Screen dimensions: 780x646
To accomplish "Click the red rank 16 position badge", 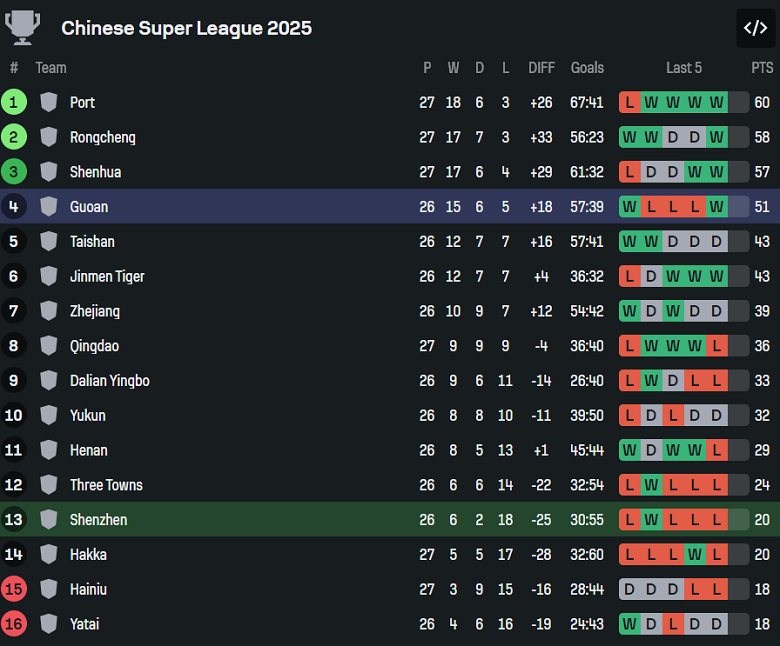I will pos(14,624).
